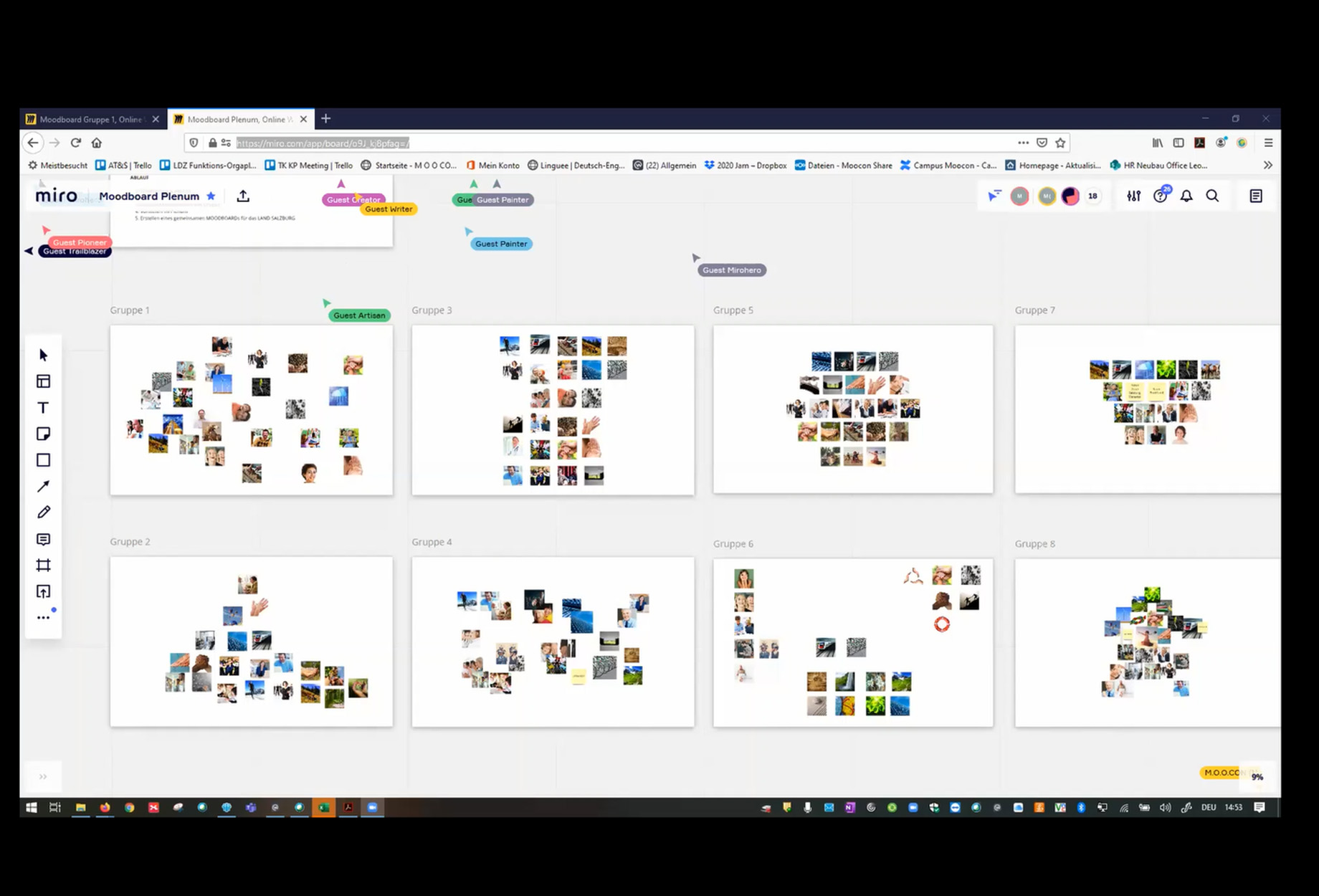The image size is (1319, 896).
Task: Go to browser home page
Action: pyautogui.click(x=97, y=143)
